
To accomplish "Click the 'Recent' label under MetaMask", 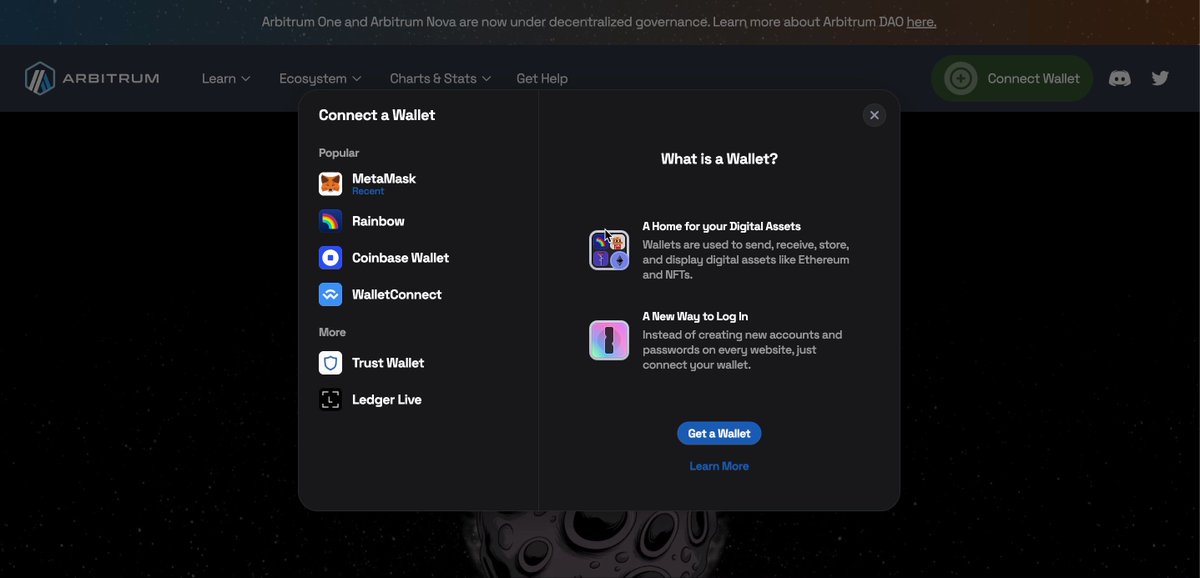I will coord(368,191).
